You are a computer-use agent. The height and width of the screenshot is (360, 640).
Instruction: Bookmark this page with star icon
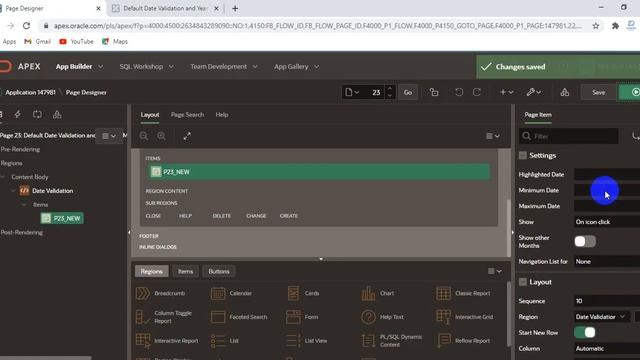pos(596,26)
